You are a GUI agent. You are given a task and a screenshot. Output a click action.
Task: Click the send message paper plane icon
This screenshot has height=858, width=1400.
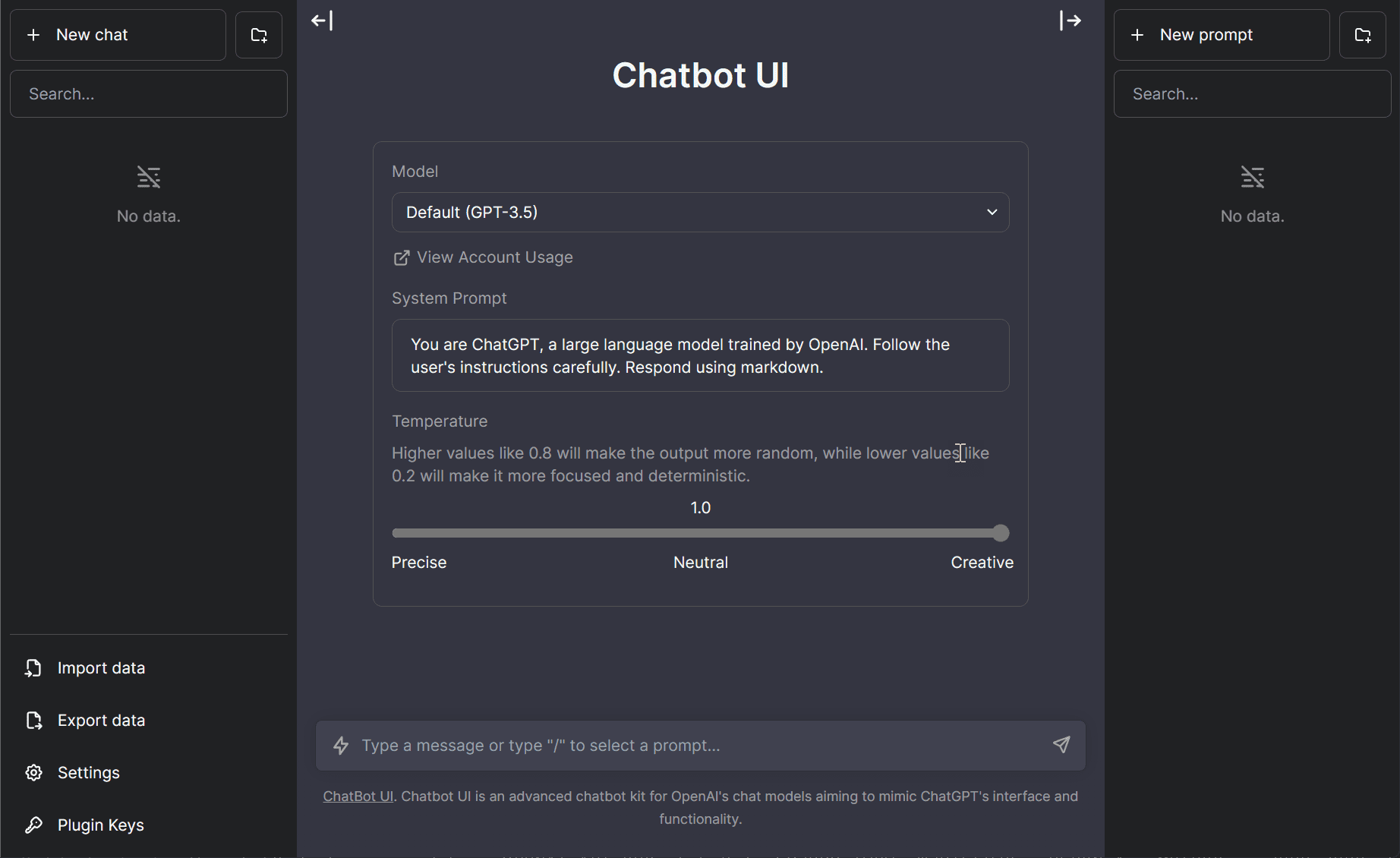click(x=1061, y=745)
